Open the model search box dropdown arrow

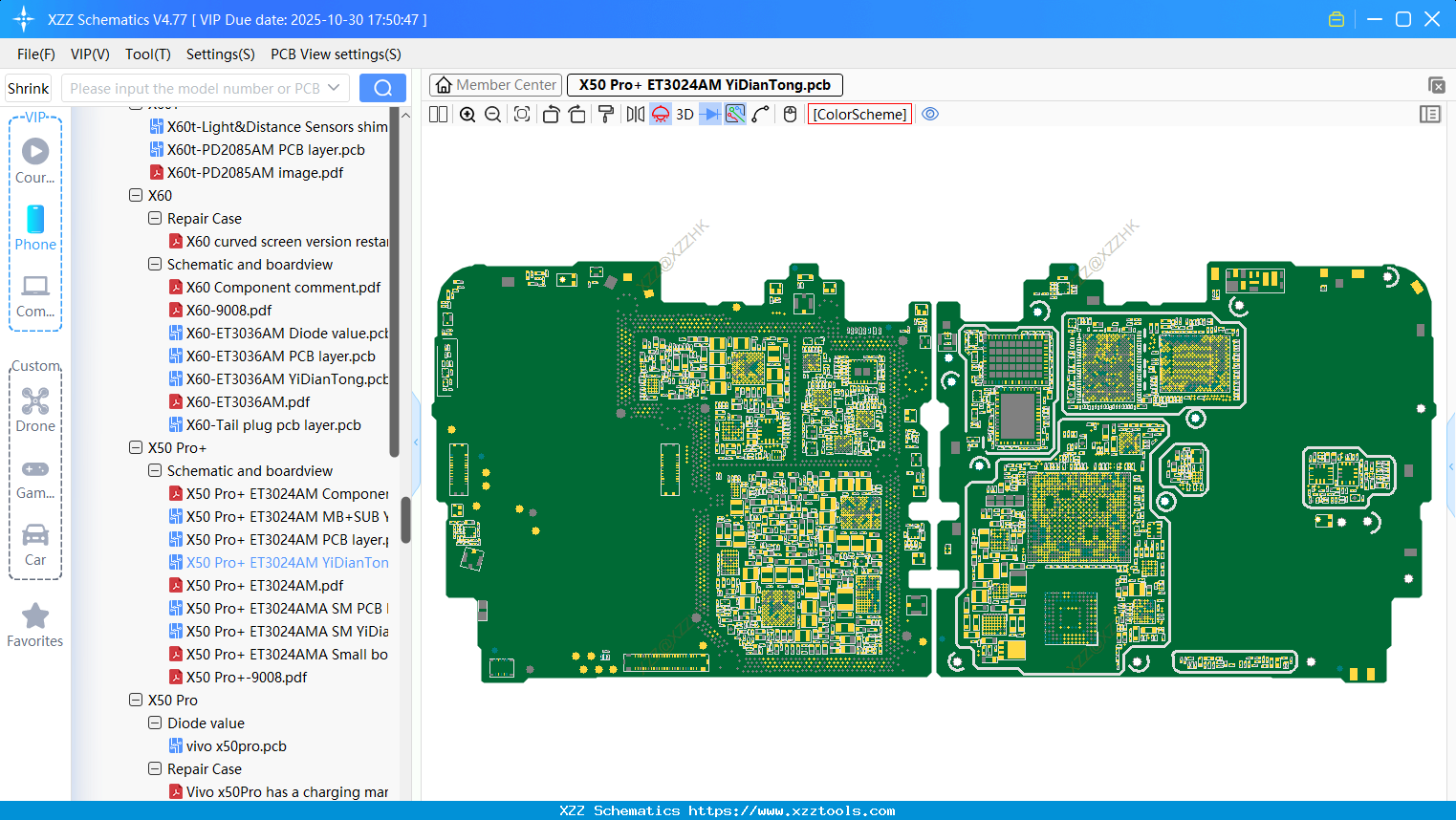(334, 88)
